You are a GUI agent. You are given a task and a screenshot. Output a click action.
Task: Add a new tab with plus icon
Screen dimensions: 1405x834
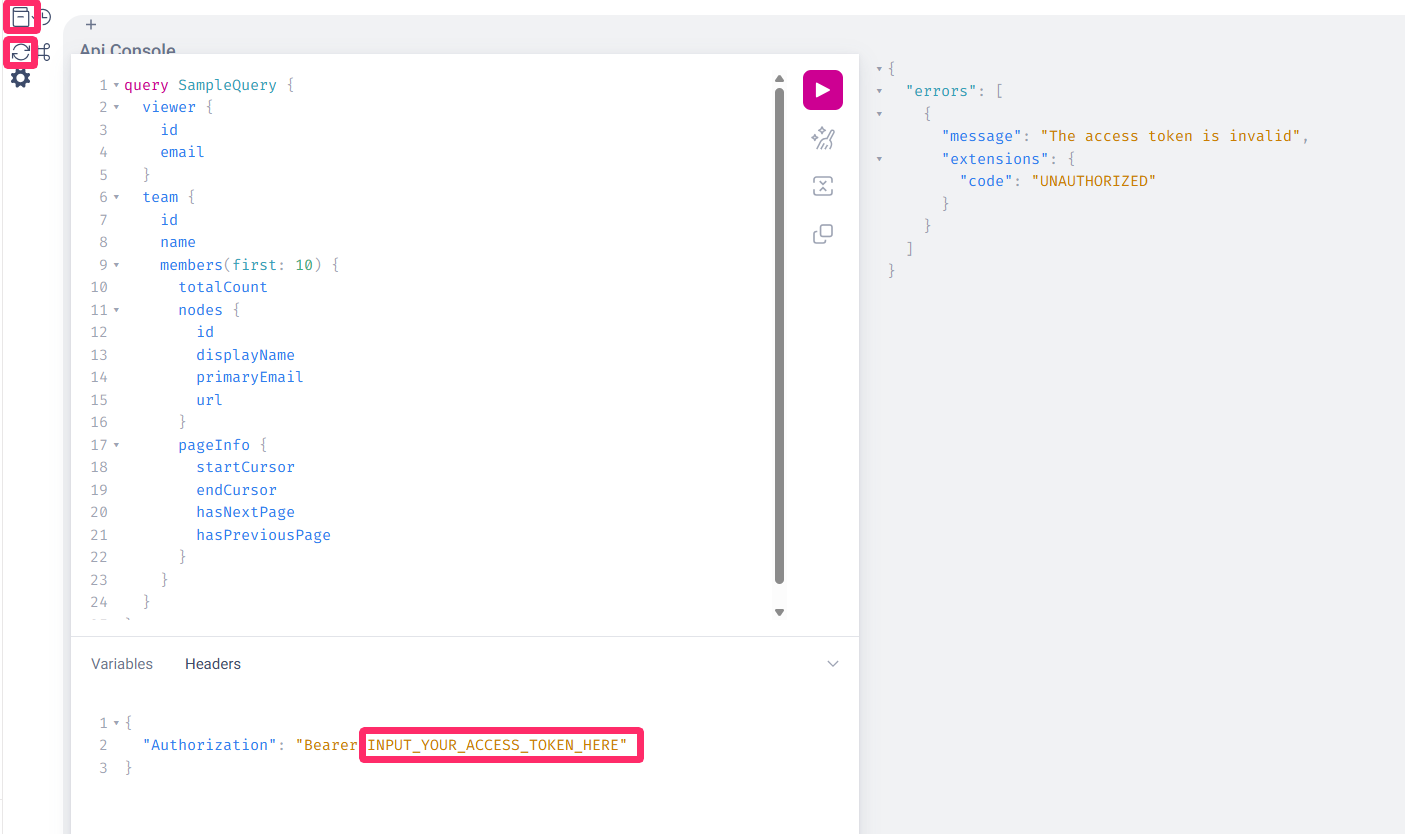point(91,24)
